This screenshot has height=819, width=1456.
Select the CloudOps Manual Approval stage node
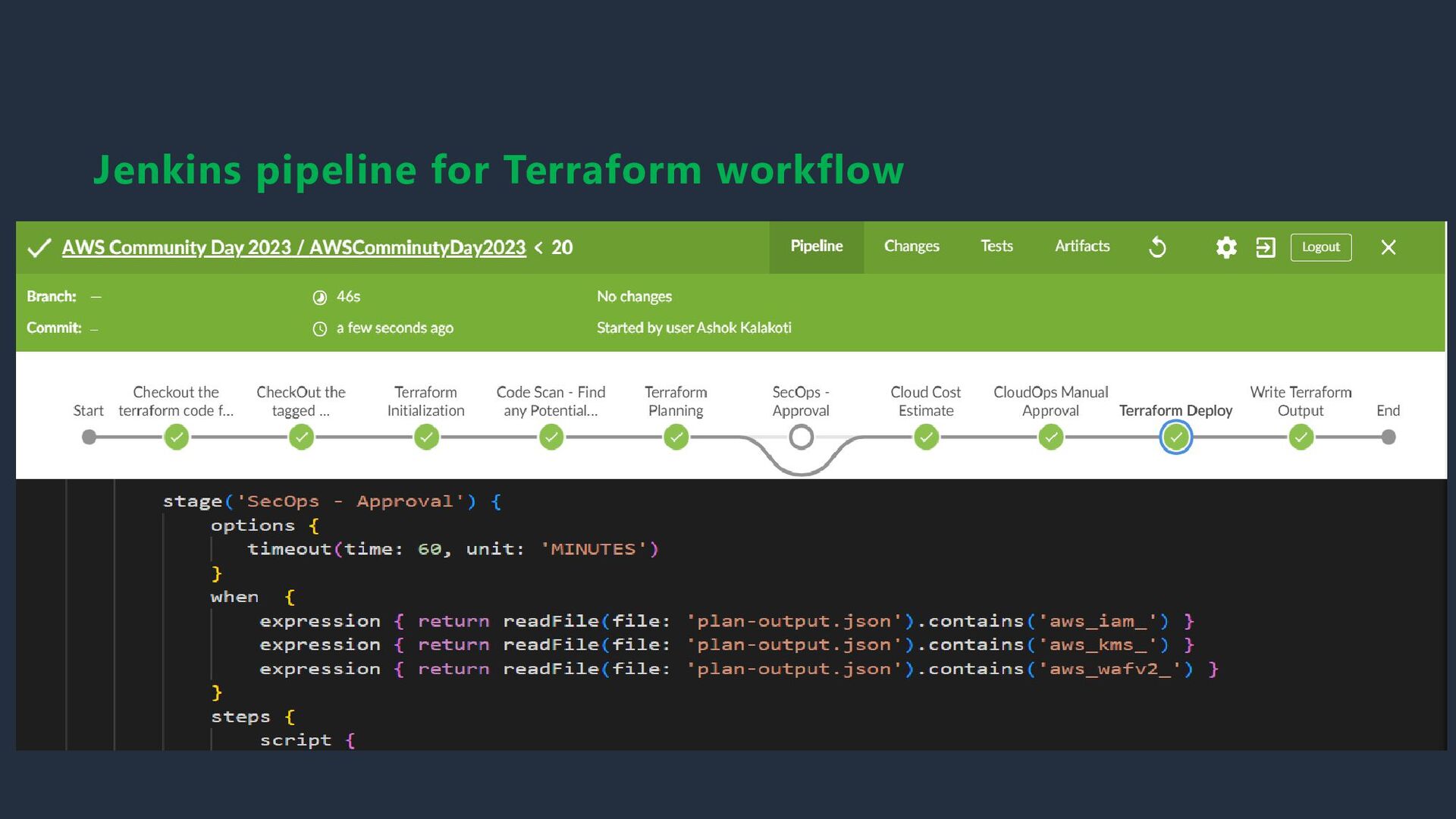tap(1051, 438)
